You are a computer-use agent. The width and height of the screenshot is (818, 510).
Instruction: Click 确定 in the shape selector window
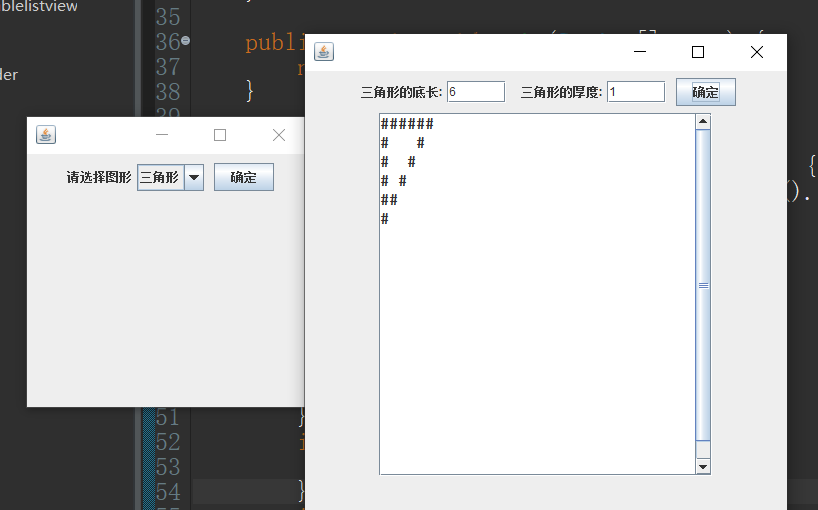pos(244,177)
